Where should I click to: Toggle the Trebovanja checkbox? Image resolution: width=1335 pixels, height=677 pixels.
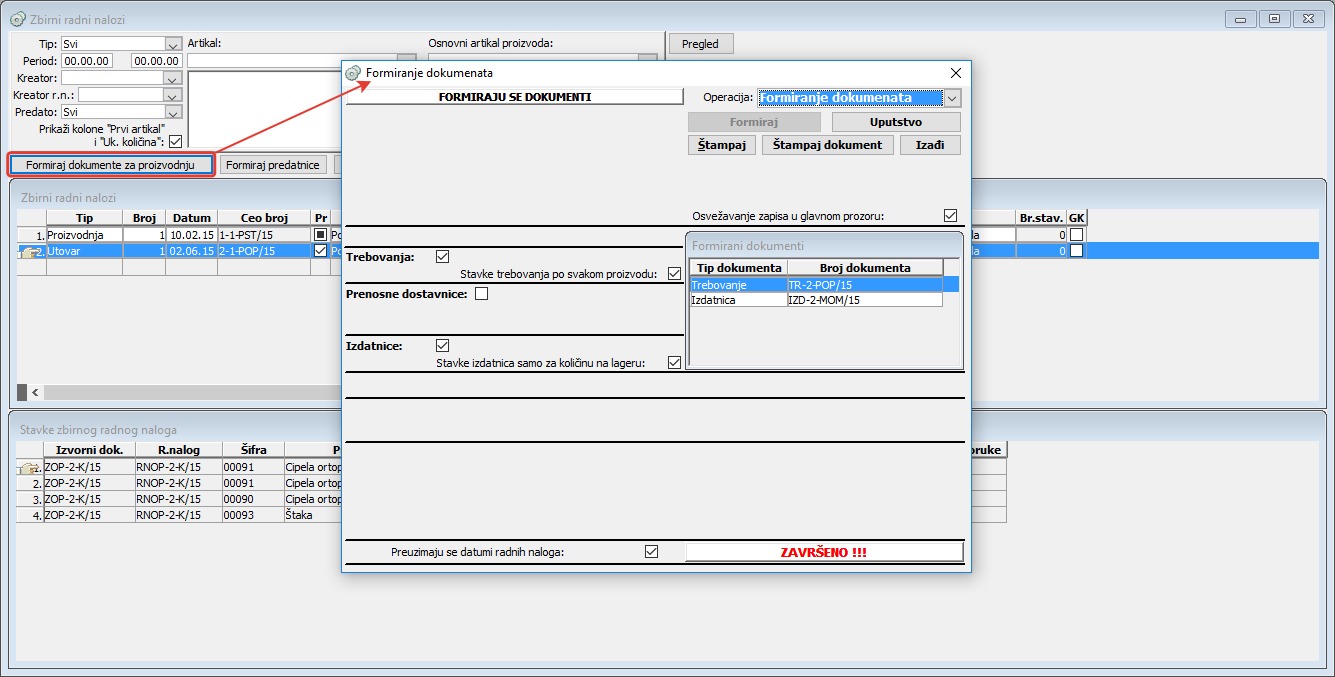tap(443, 257)
